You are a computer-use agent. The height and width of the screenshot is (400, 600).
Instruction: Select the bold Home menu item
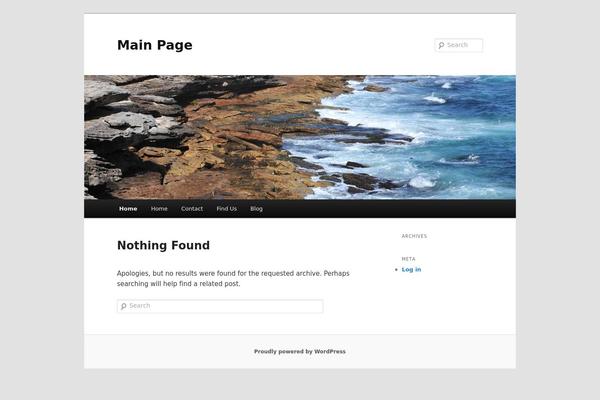[x=128, y=209]
